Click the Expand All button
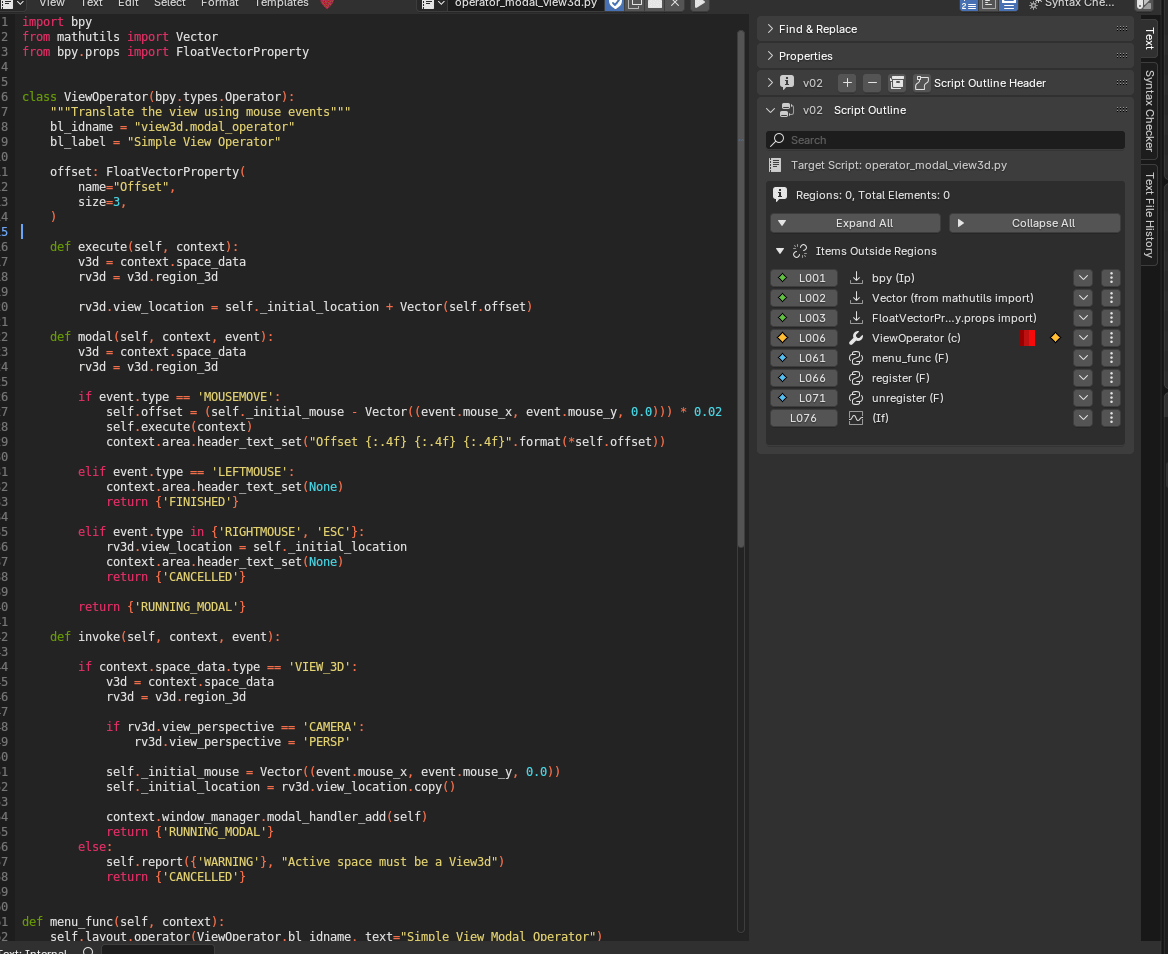The width and height of the screenshot is (1168, 954). [855, 223]
